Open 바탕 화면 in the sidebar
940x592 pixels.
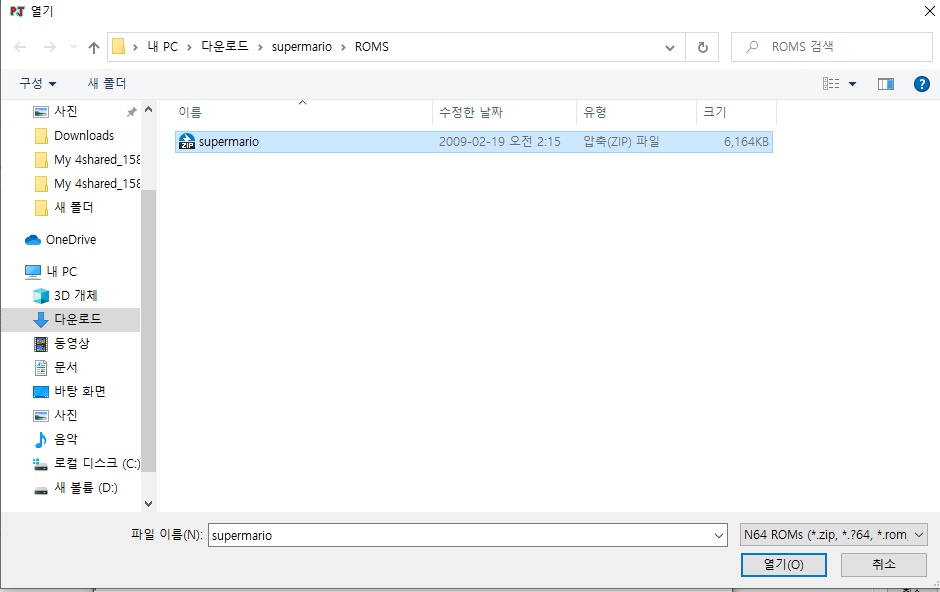80,391
